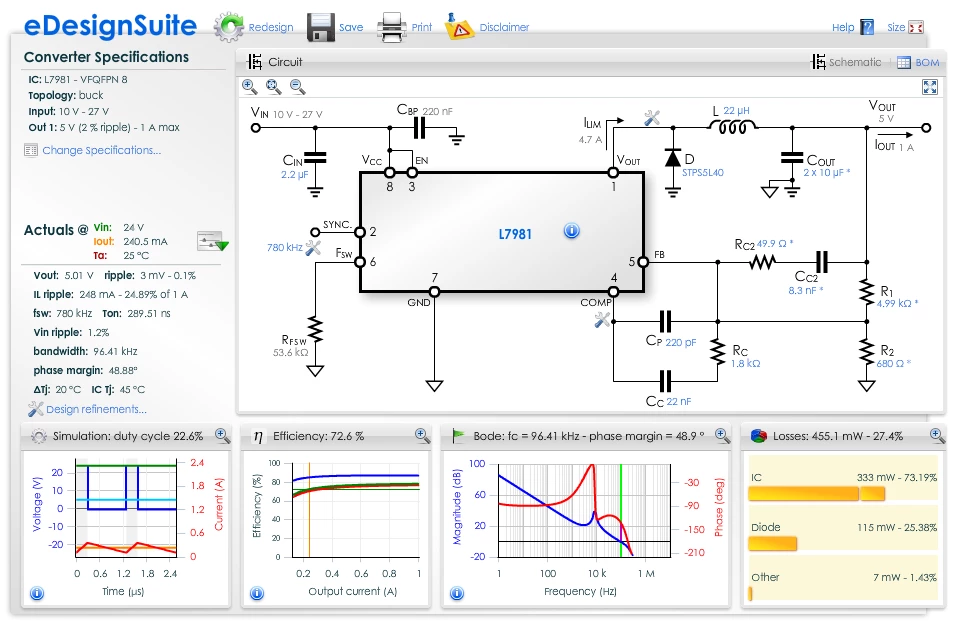This screenshot has width=962, height=626.
Task: Open the Actuals slider settings icon
Action: [x=212, y=241]
